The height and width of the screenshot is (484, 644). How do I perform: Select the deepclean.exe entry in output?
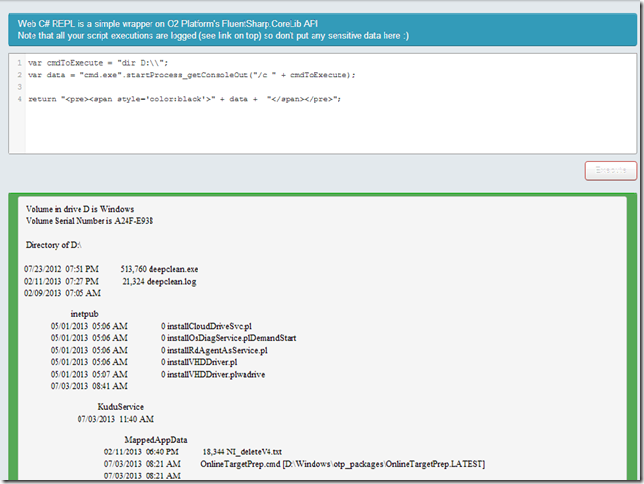(x=172, y=269)
